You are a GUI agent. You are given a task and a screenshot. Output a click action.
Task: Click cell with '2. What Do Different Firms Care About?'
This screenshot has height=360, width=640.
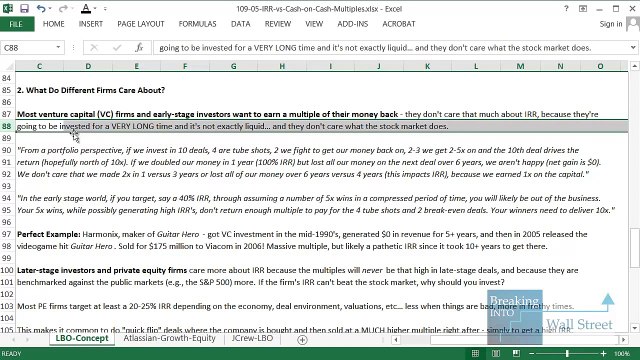(x=91, y=90)
